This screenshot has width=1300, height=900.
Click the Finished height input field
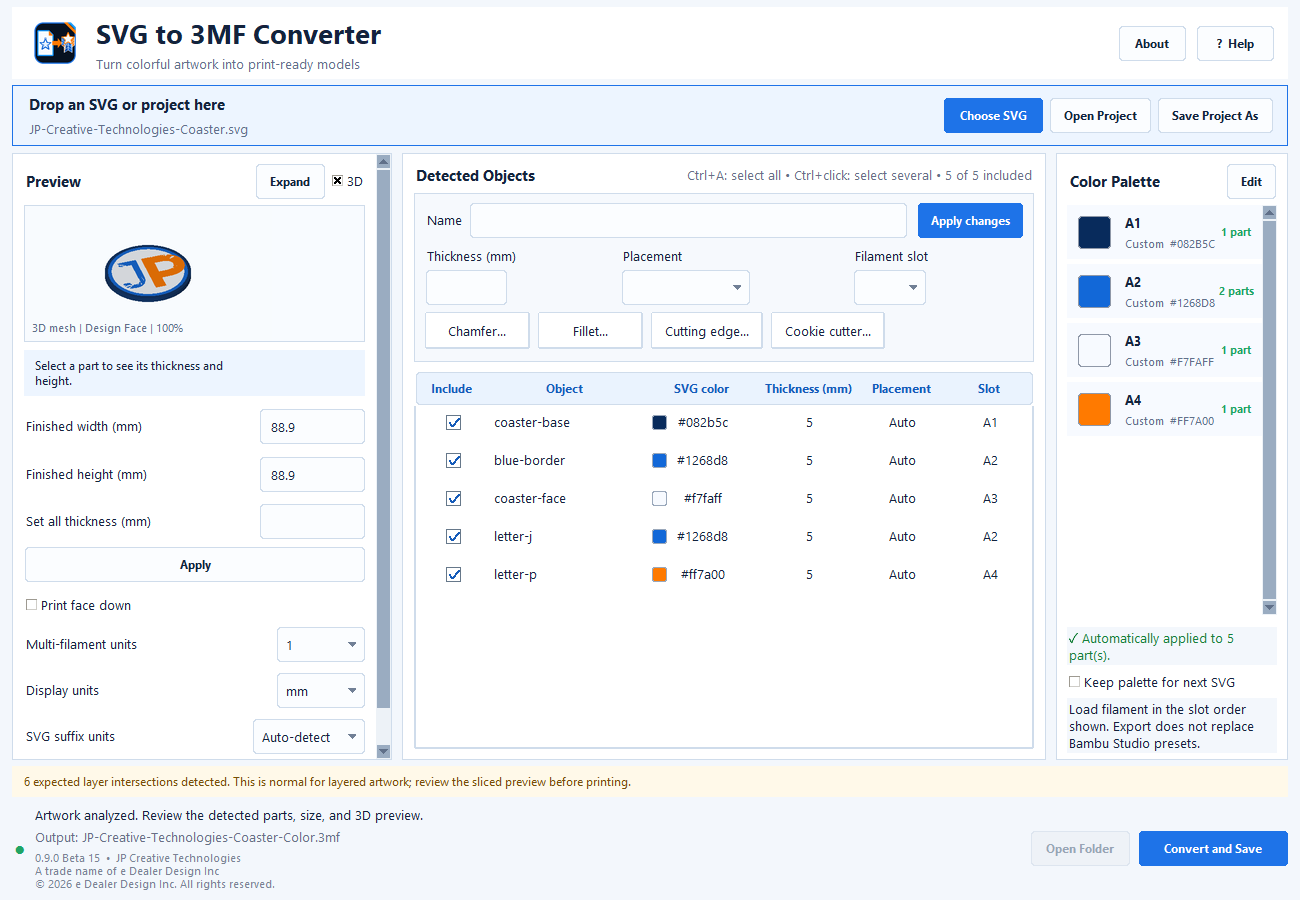[x=312, y=475]
